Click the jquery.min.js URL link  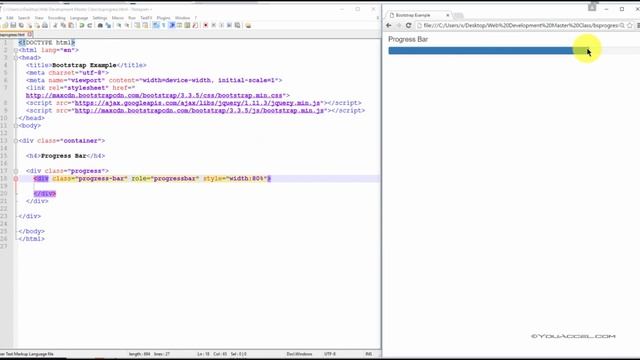click(x=198, y=103)
